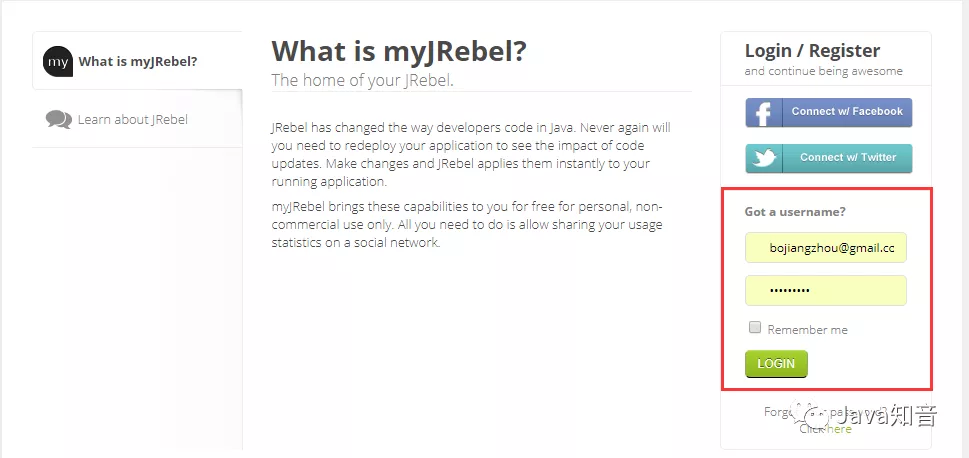969x458 pixels.
Task: Connect w/ Facebook button
Action: click(x=829, y=112)
